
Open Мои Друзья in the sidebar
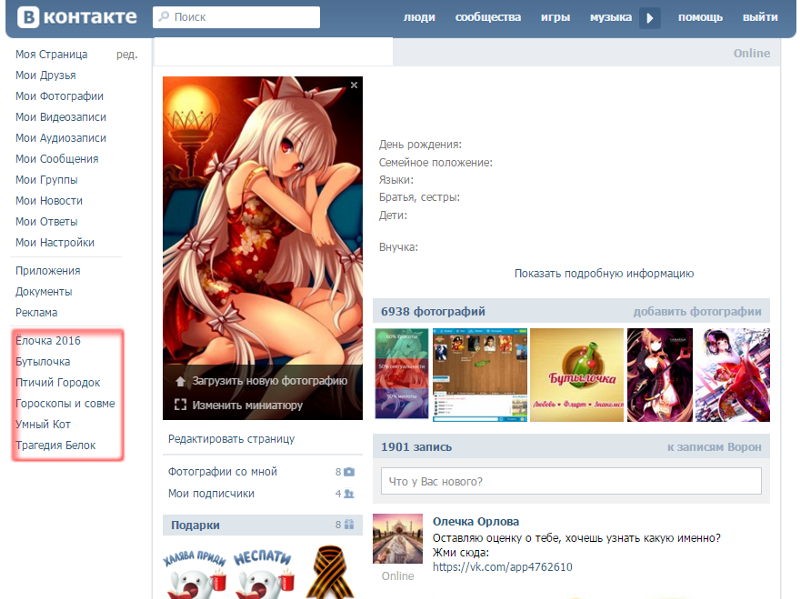tap(45, 76)
